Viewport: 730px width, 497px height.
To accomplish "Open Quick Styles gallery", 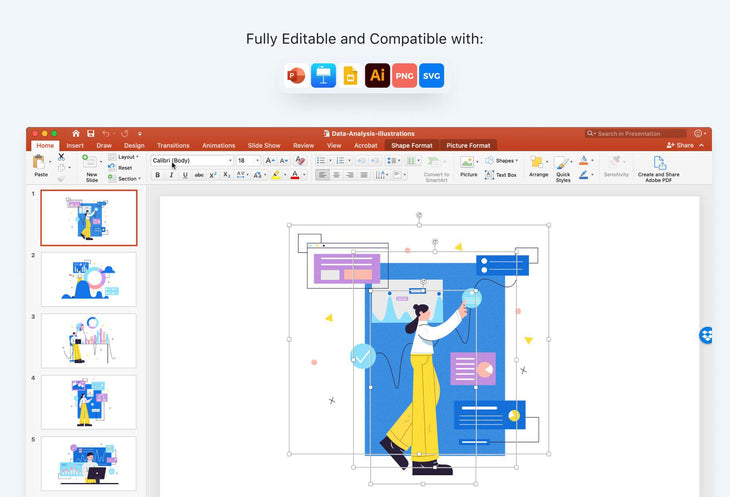I will (x=564, y=166).
